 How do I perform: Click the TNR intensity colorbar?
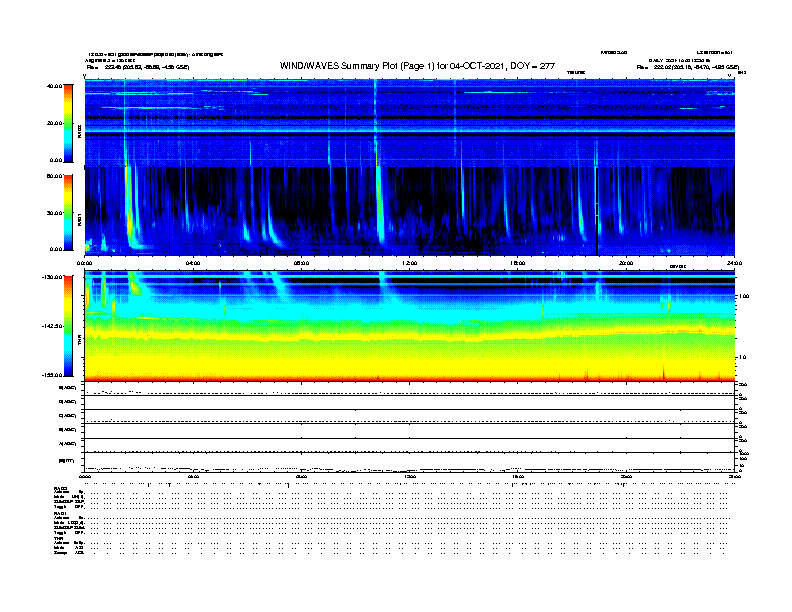click(68, 326)
